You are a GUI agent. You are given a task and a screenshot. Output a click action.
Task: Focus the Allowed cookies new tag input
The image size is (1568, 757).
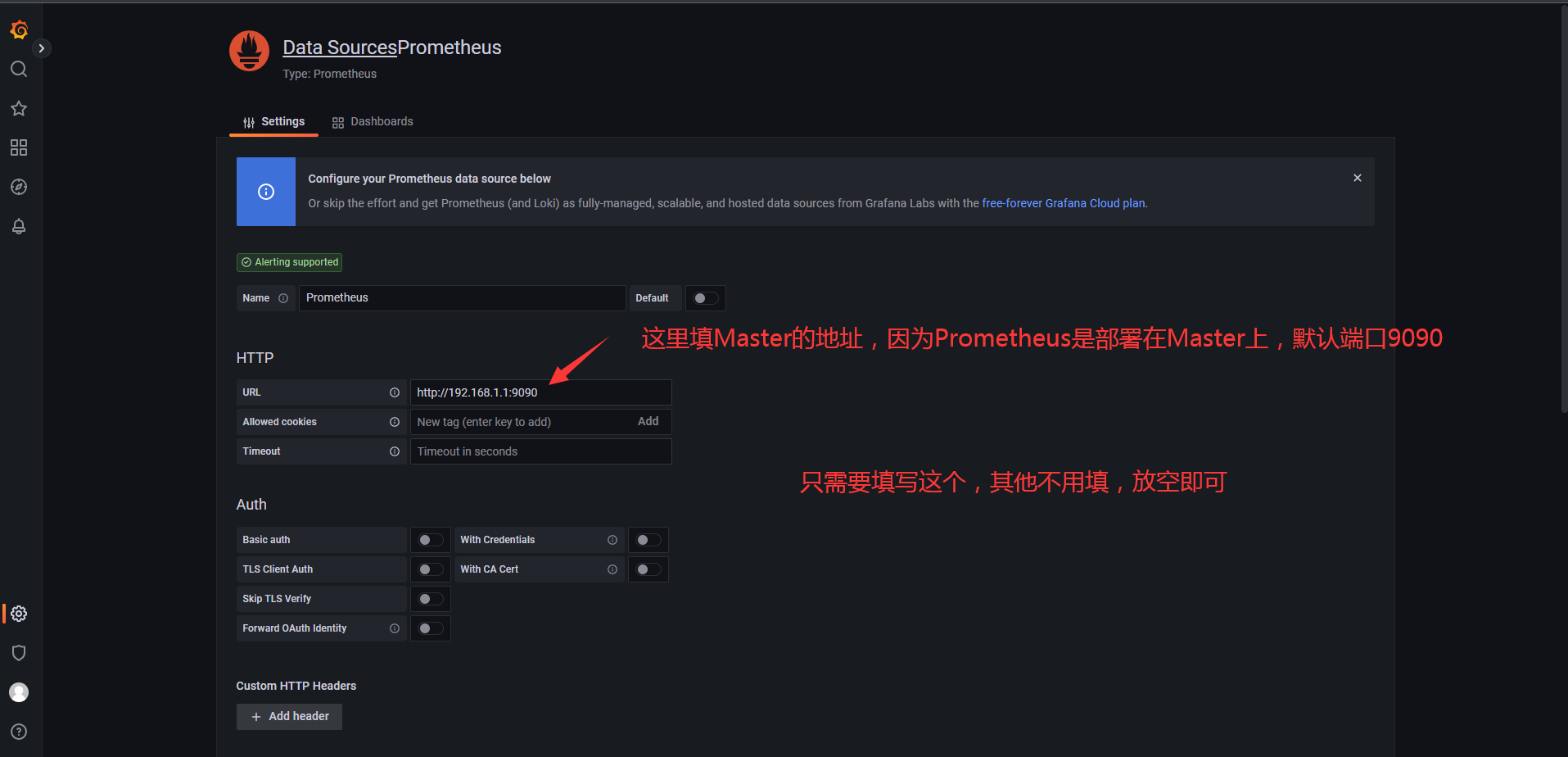click(x=520, y=422)
